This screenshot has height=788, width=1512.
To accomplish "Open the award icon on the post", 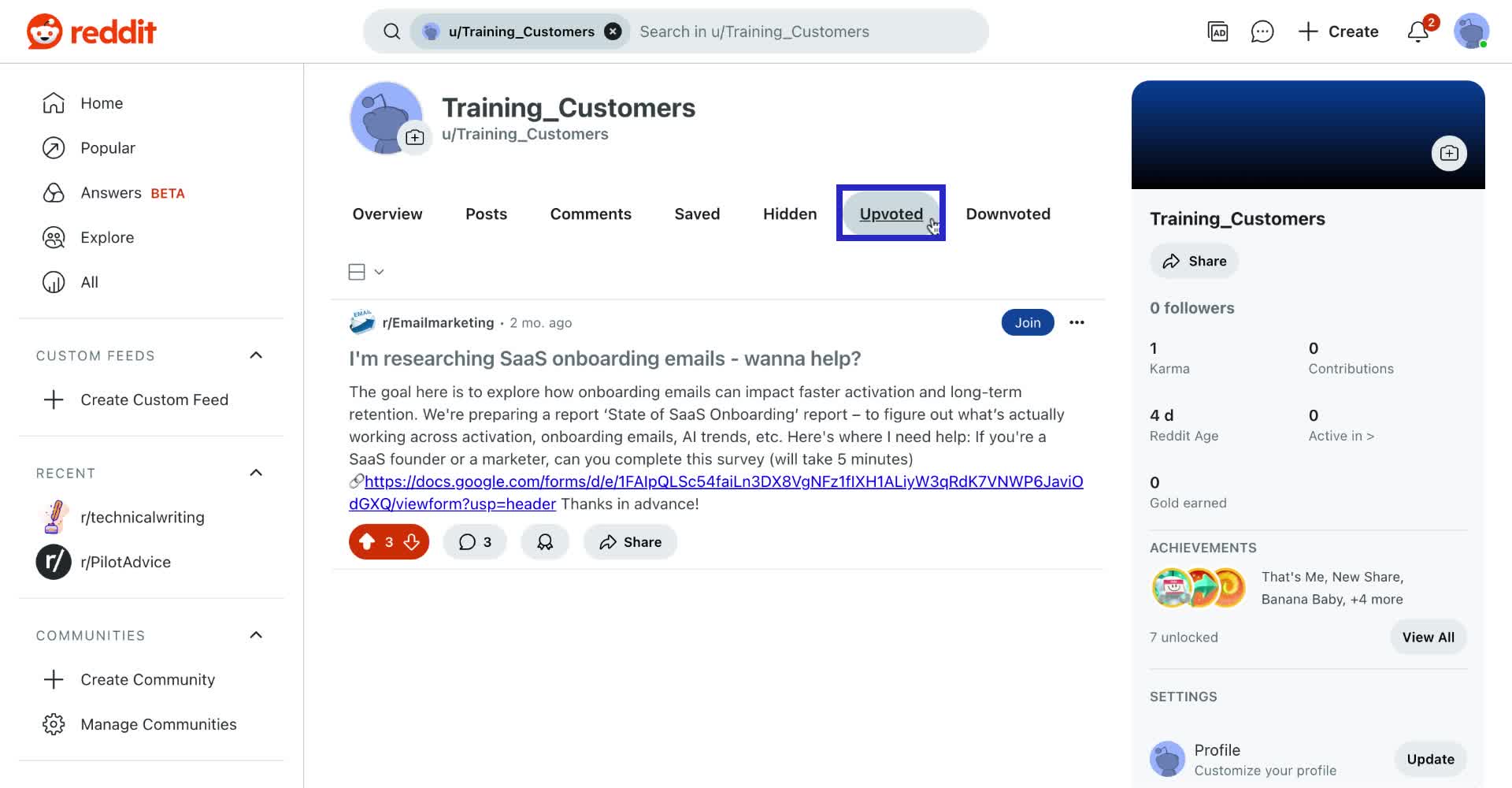I will [x=544, y=541].
